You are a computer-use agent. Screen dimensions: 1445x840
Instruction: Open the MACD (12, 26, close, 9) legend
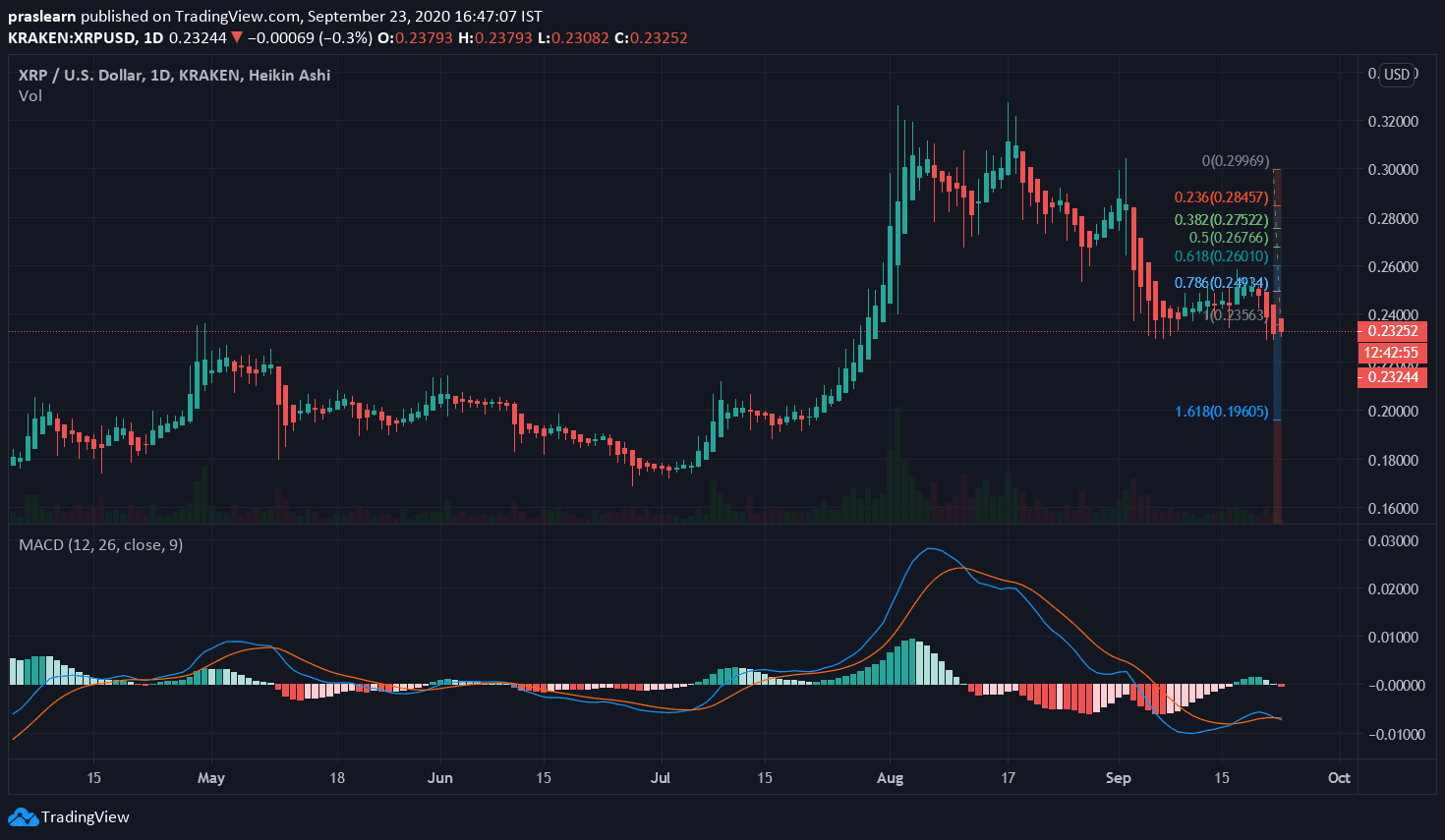(x=100, y=544)
